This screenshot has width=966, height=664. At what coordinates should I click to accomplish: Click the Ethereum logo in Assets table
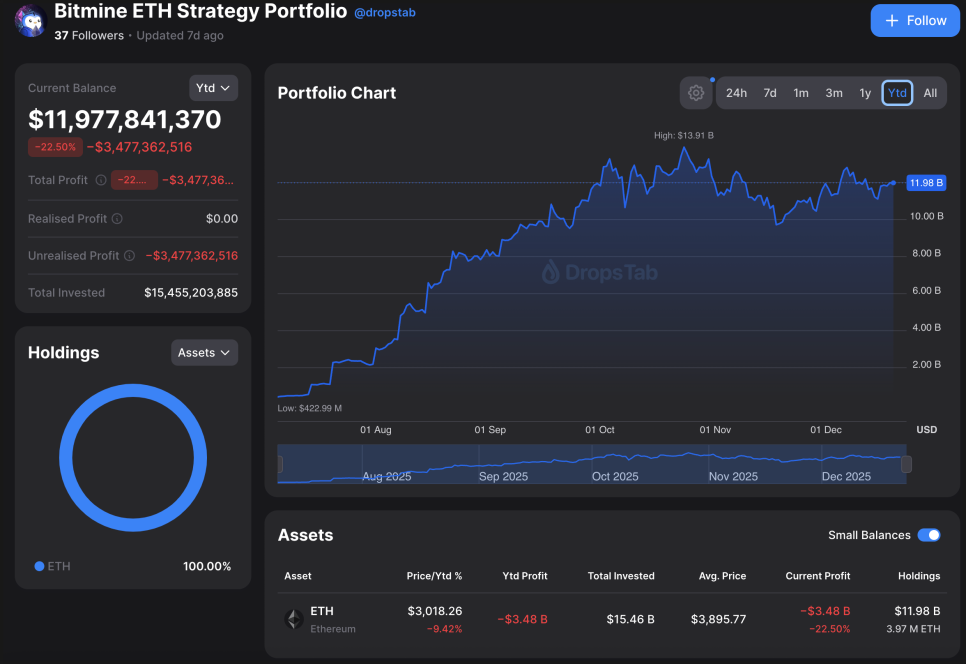[294, 619]
